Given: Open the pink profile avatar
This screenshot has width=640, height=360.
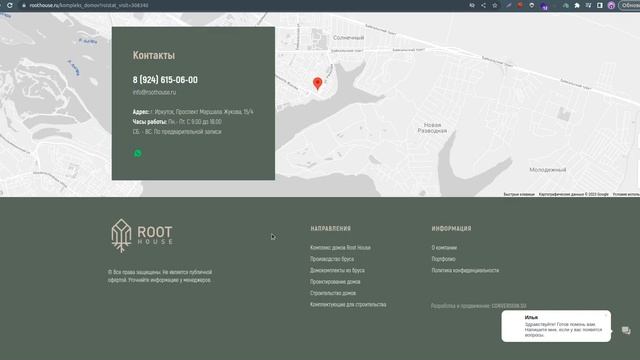Looking at the screenshot, I should pos(611,5).
